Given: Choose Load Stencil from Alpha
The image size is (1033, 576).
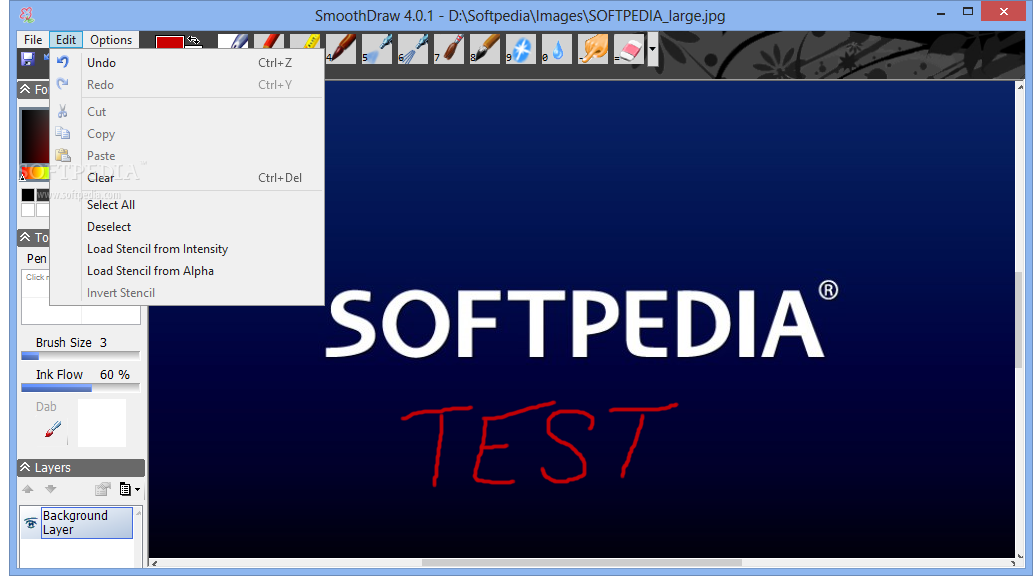Looking at the screenshot, I should (x=187, y=271).
